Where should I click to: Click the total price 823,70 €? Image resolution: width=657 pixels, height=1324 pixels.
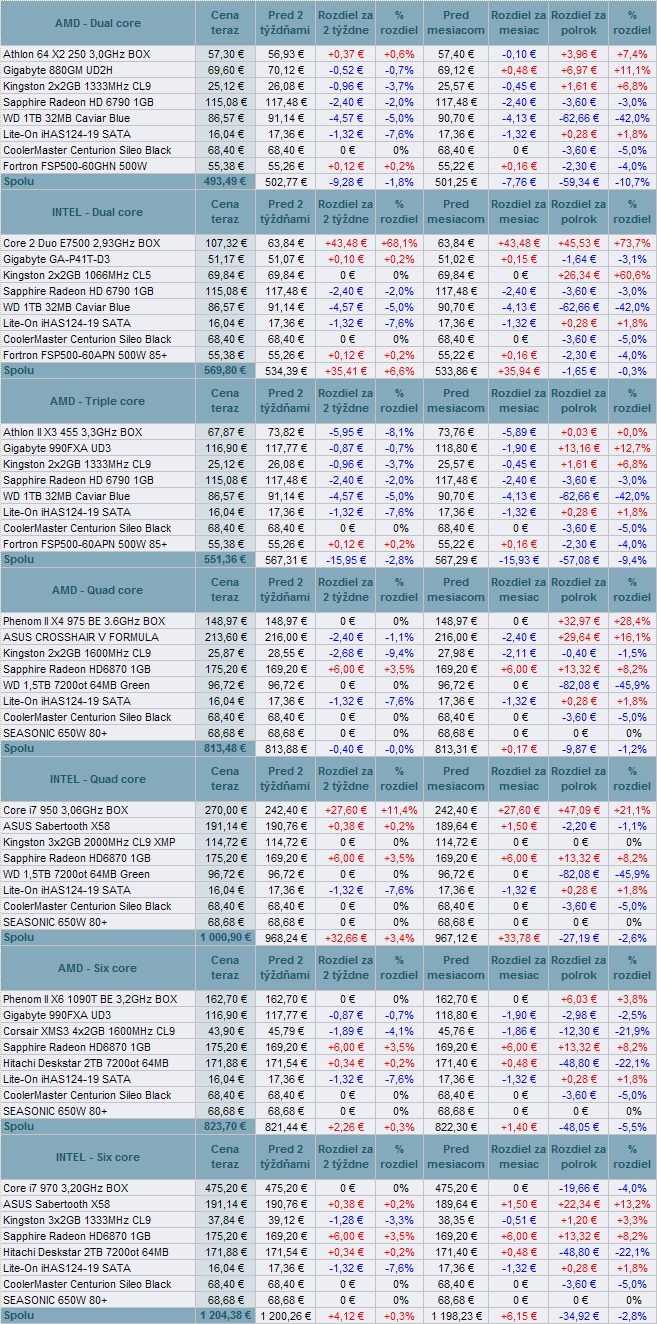point(225,1126)
